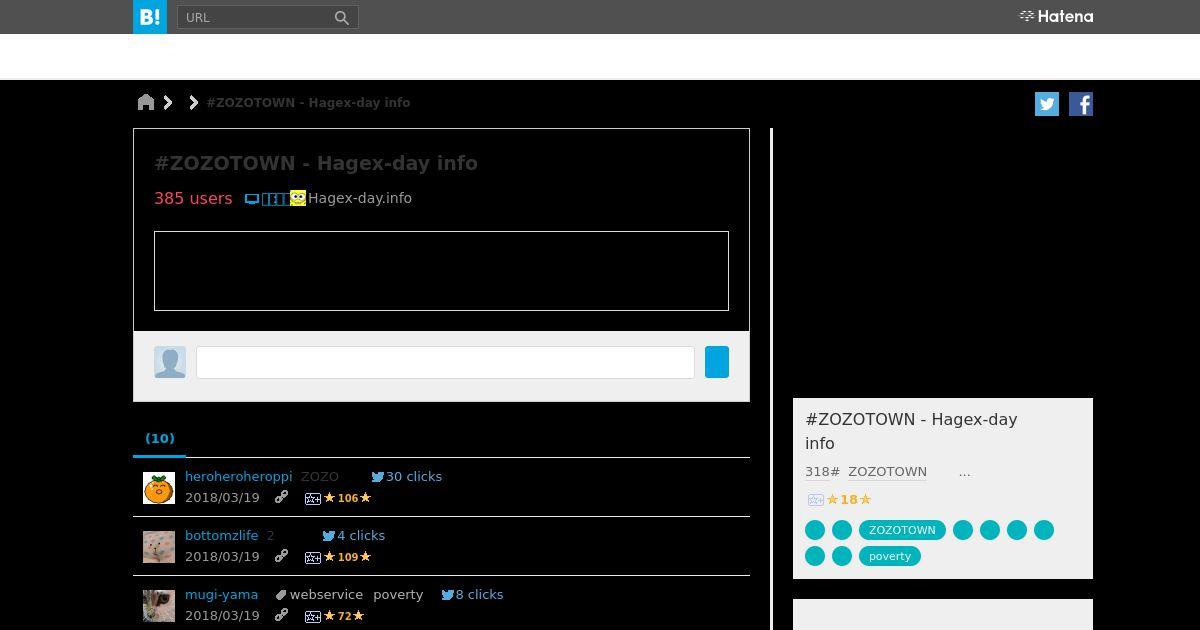1200x630 pixels.
Task: Click mugi-yama's 2018/03/19 date
Action: click(x=222, y=616)
